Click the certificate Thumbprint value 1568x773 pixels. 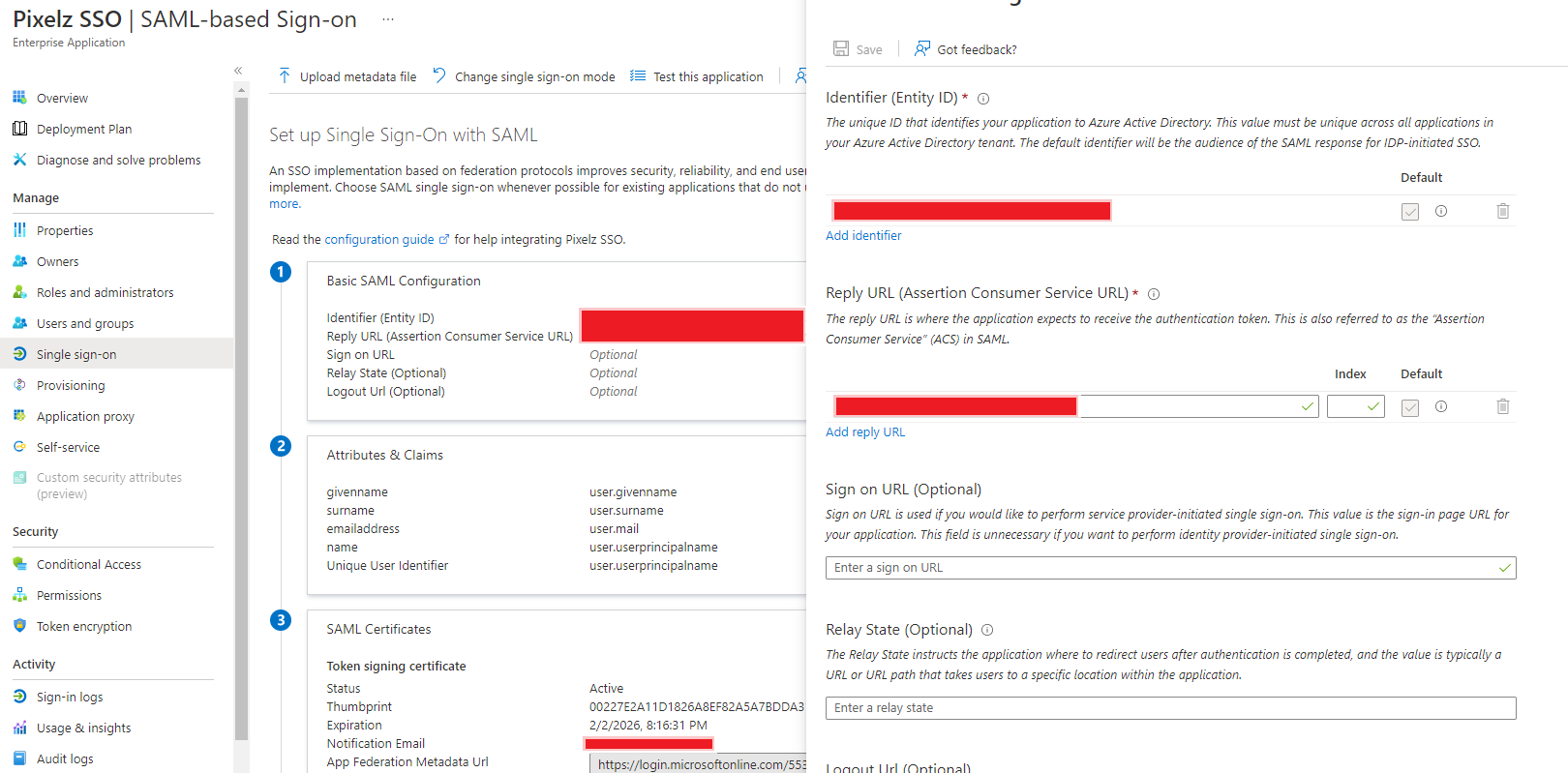coord(697,707)
